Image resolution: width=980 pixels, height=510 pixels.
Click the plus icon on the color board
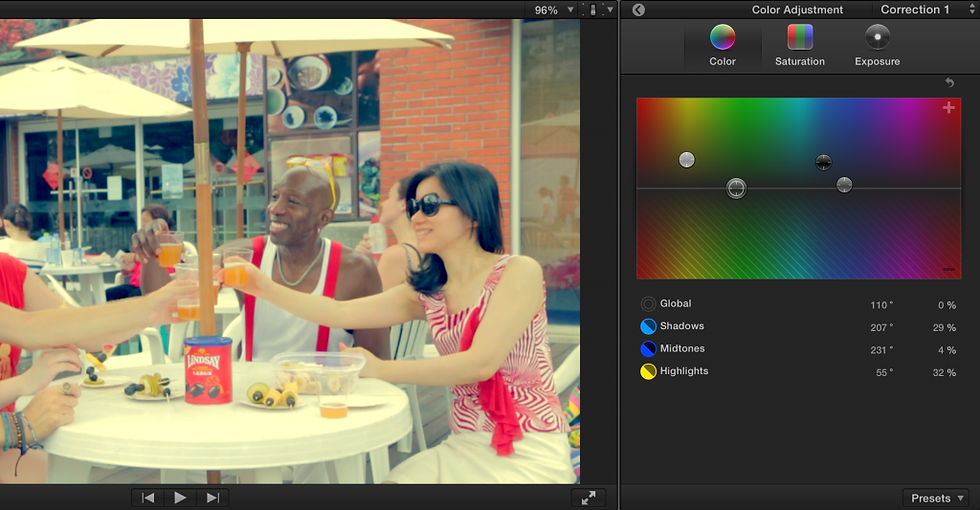948,108
